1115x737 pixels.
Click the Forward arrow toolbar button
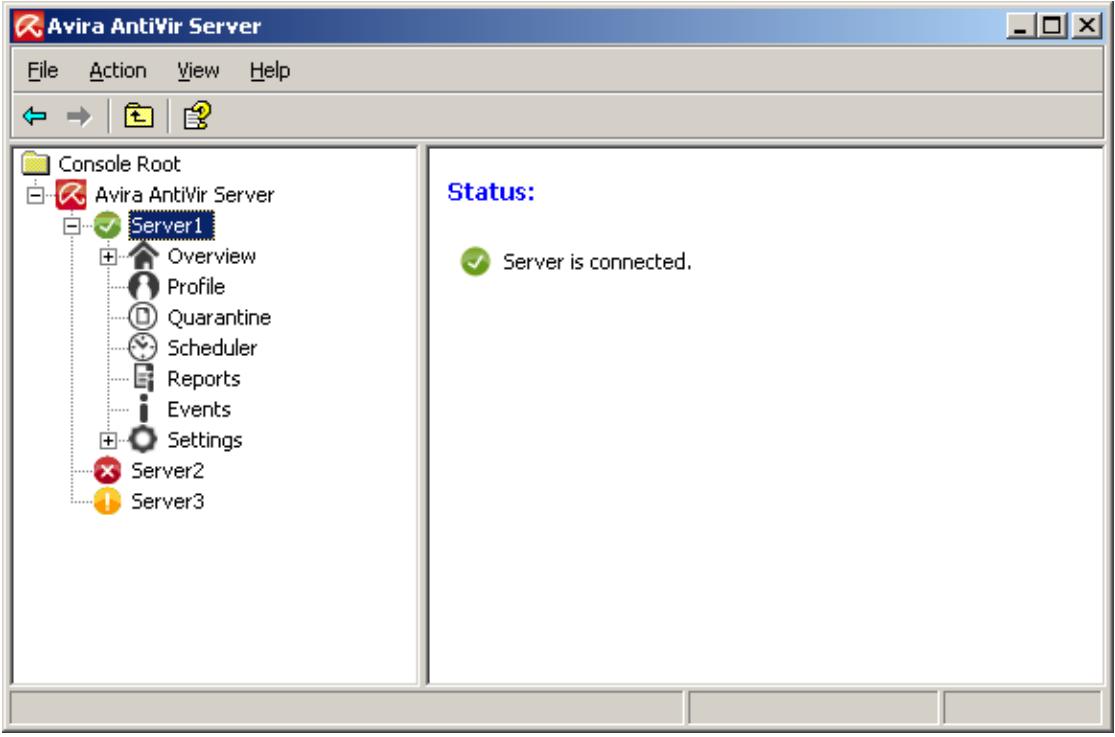(79, 115)
